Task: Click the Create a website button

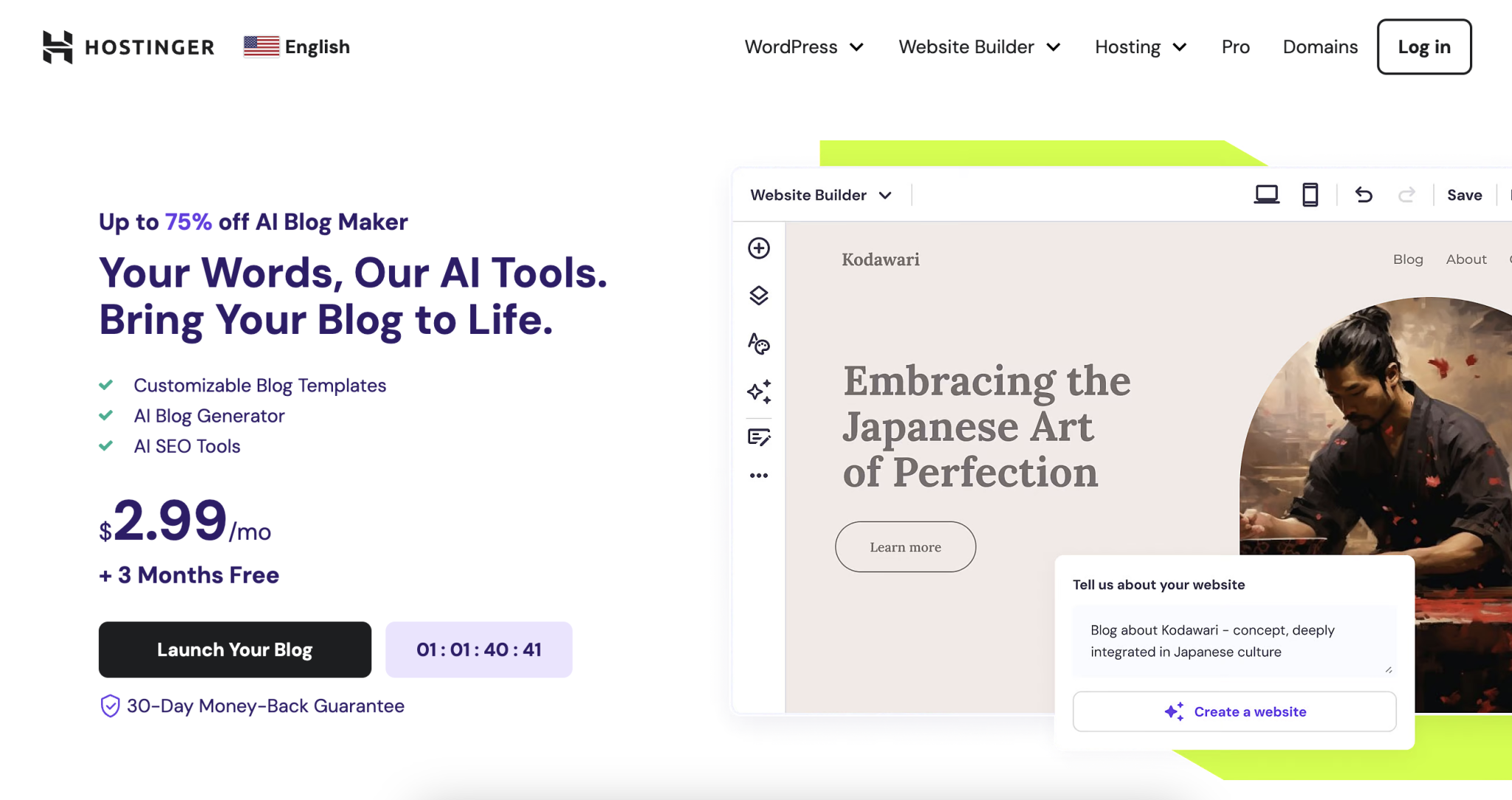Action: coord(1233,711)
